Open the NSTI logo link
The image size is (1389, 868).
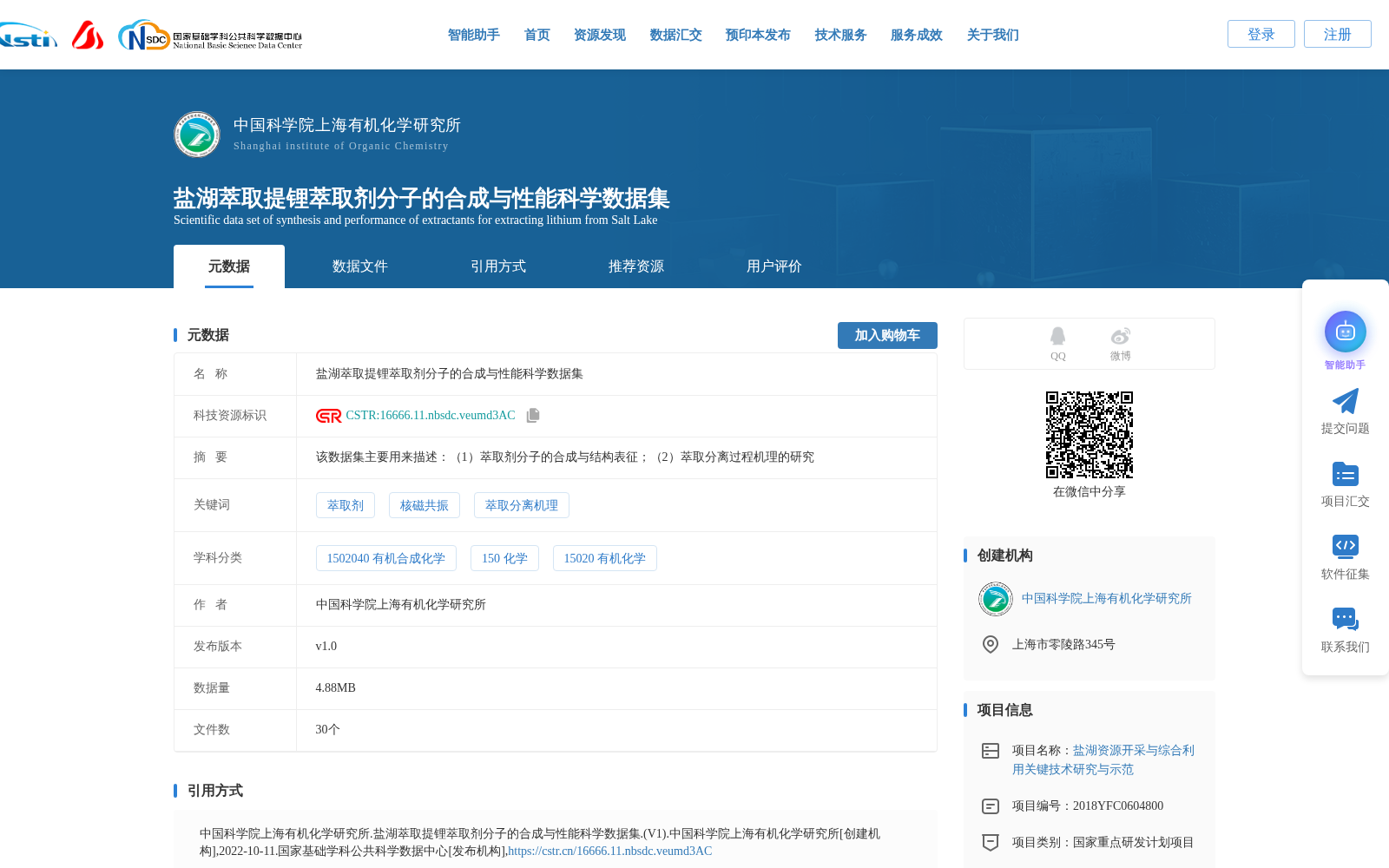[x=28, y=36]
